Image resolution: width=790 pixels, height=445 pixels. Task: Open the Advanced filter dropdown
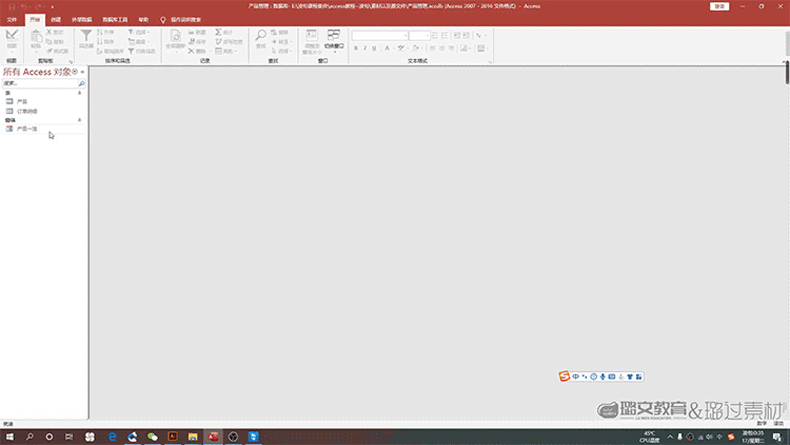pyautogui.click(x=139, y=41)
